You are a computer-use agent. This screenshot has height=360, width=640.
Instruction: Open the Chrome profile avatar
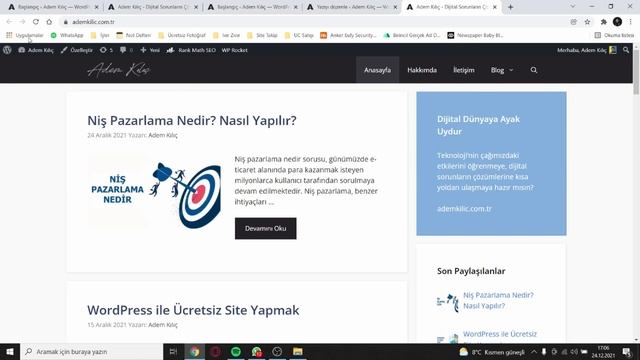coord(617,22)
